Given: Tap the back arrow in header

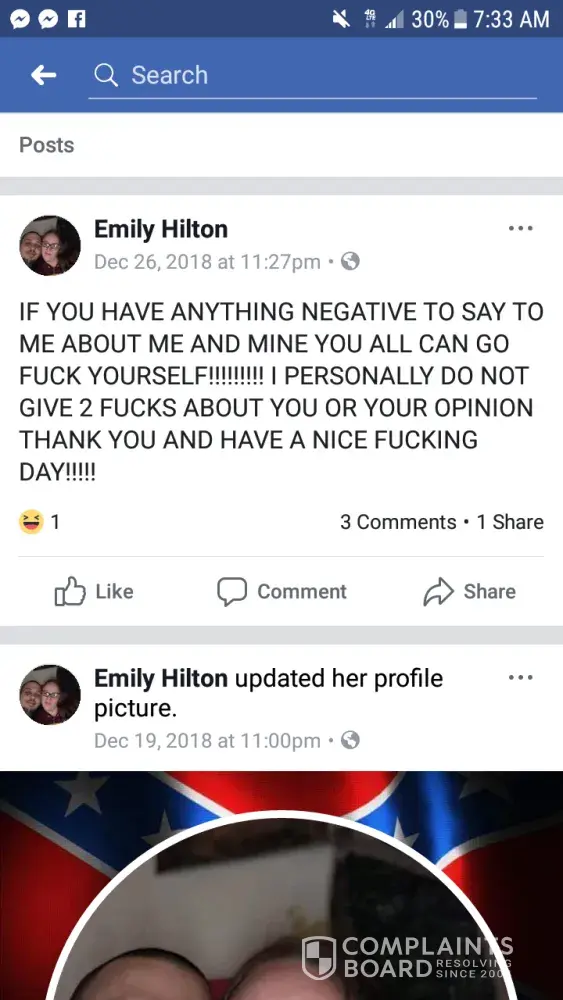Looking at the screenshot, I should tap(43, 75).
